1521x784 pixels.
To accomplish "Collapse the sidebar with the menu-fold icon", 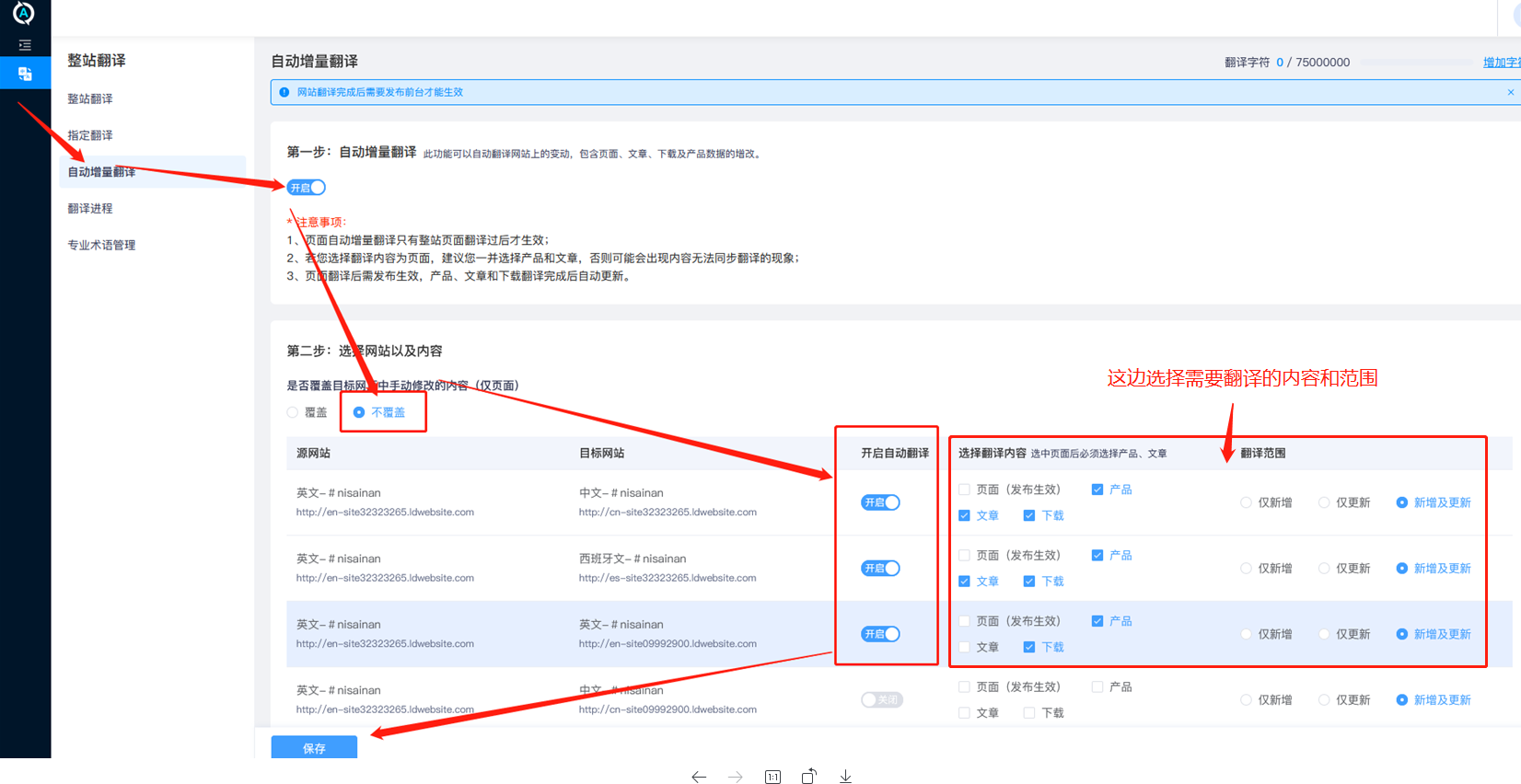I will click(x=25, y=45).
